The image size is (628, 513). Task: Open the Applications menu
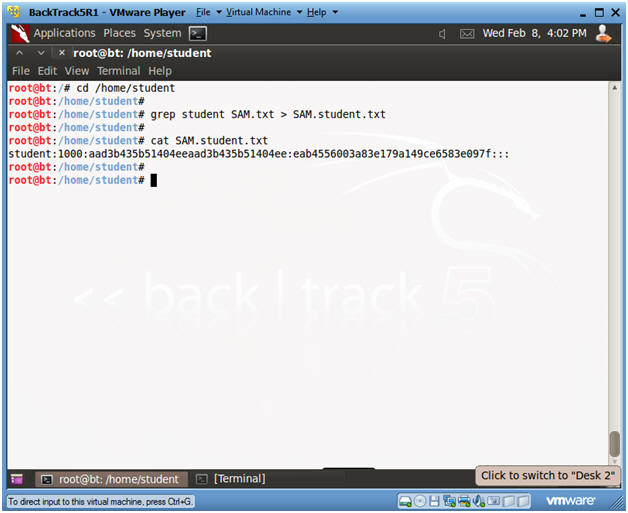64,33
